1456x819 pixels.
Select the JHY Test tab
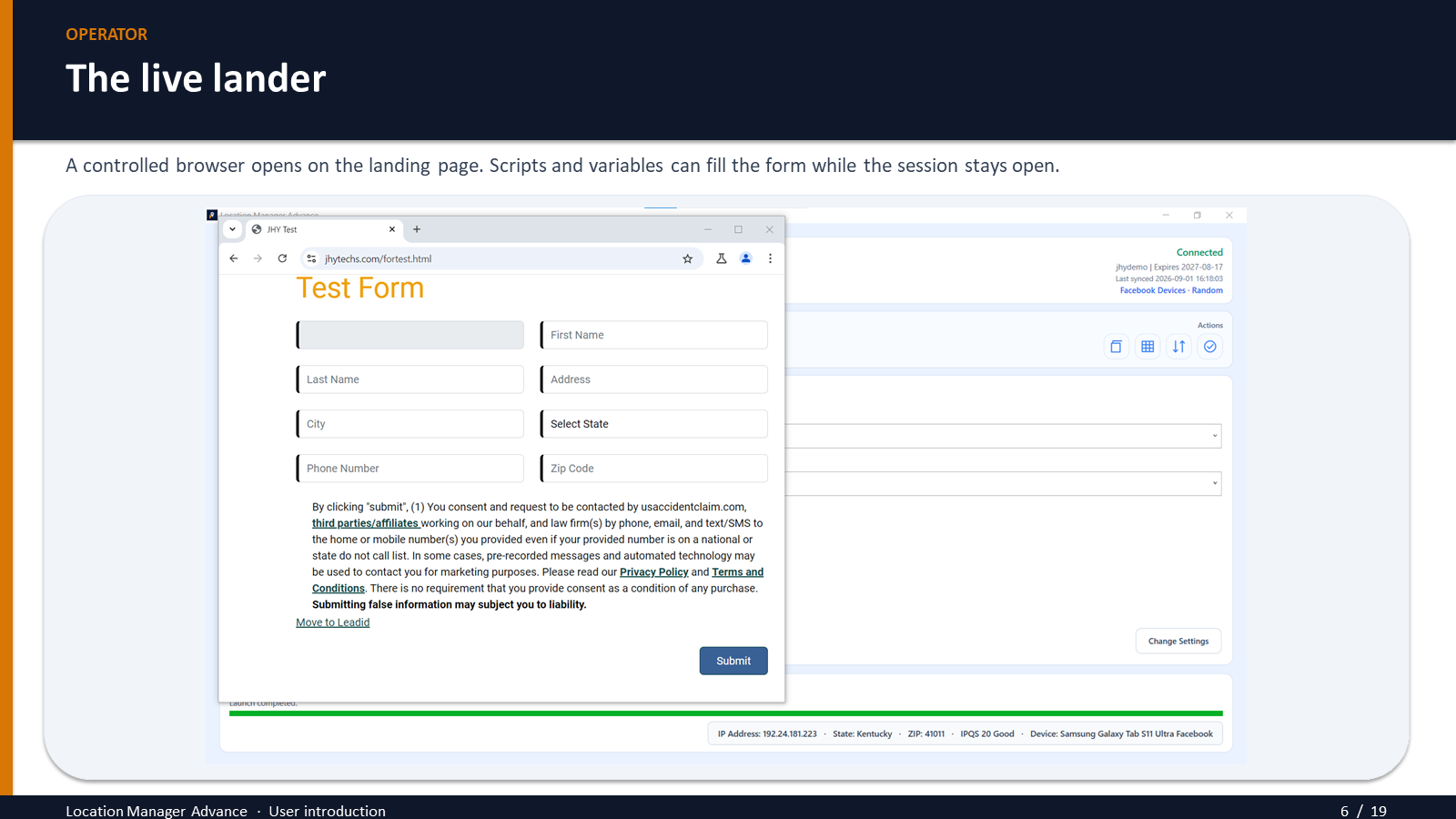click(323, 229)
